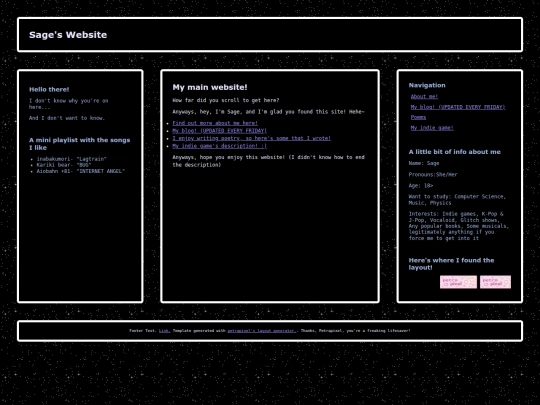Click playlist entry Kariki bear

[64, 165]
